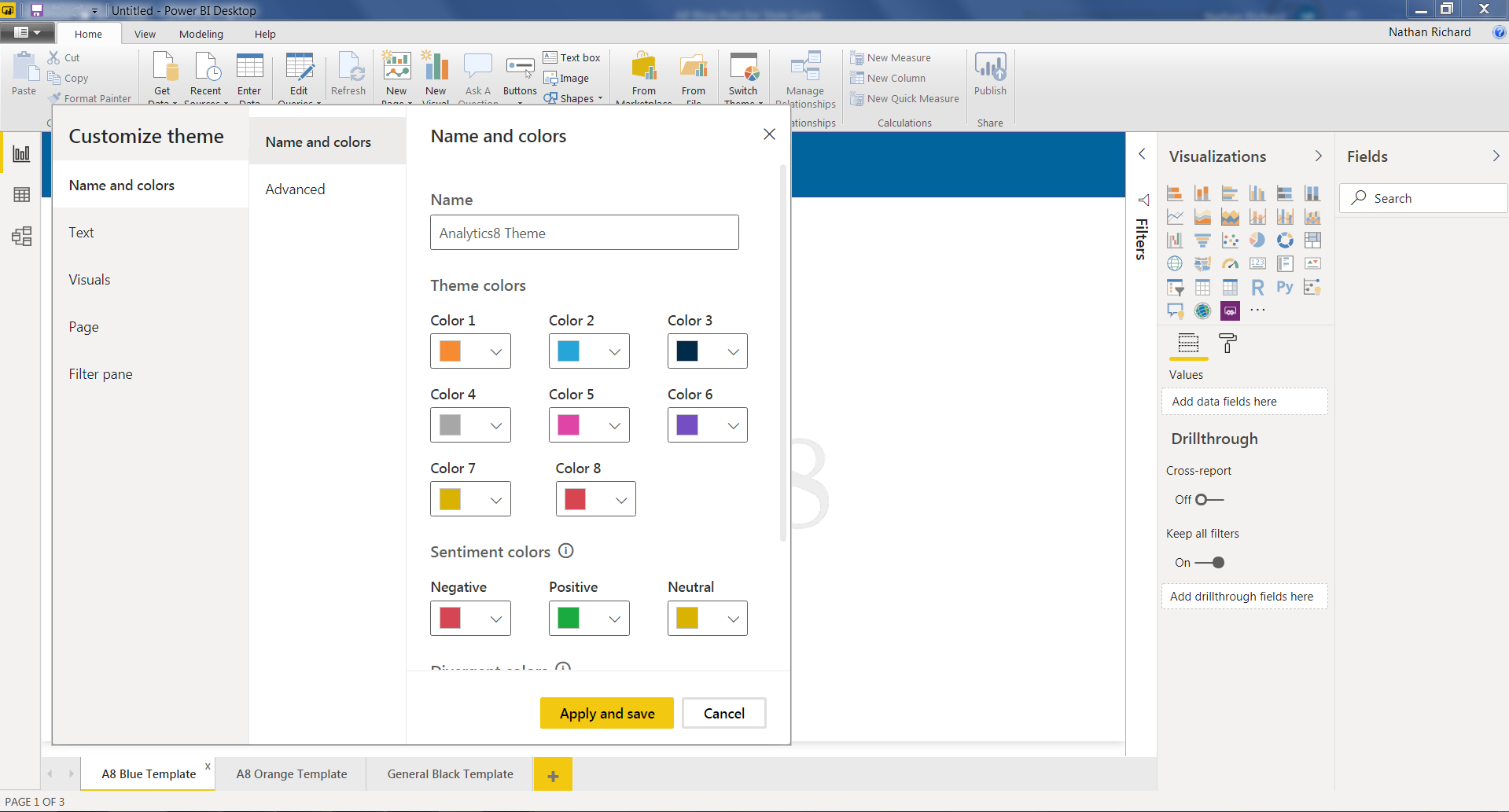
Task: Select the R script visual icon
Action: tap(1257, 288)
